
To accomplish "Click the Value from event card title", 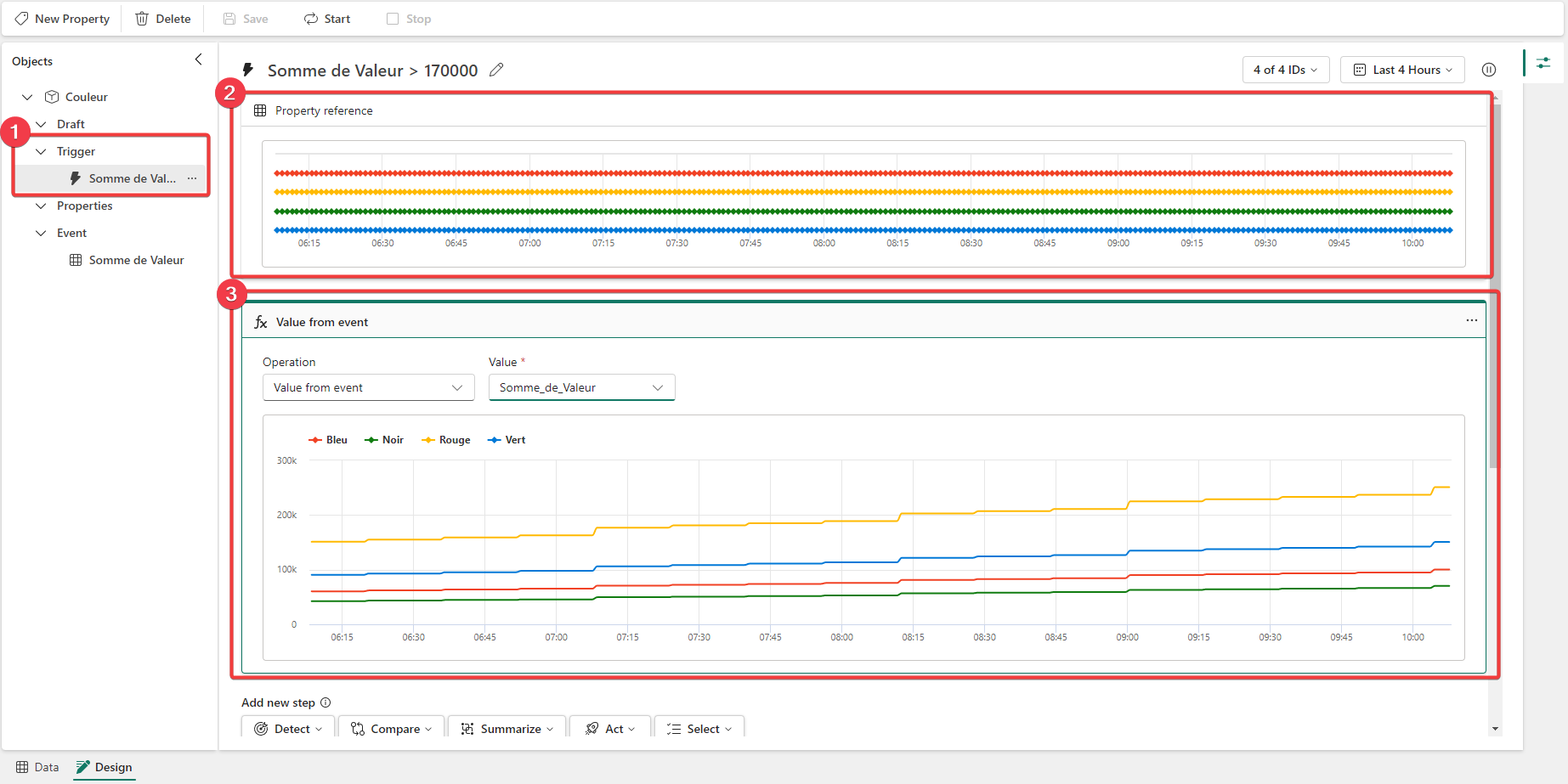I will pos(322,322).
